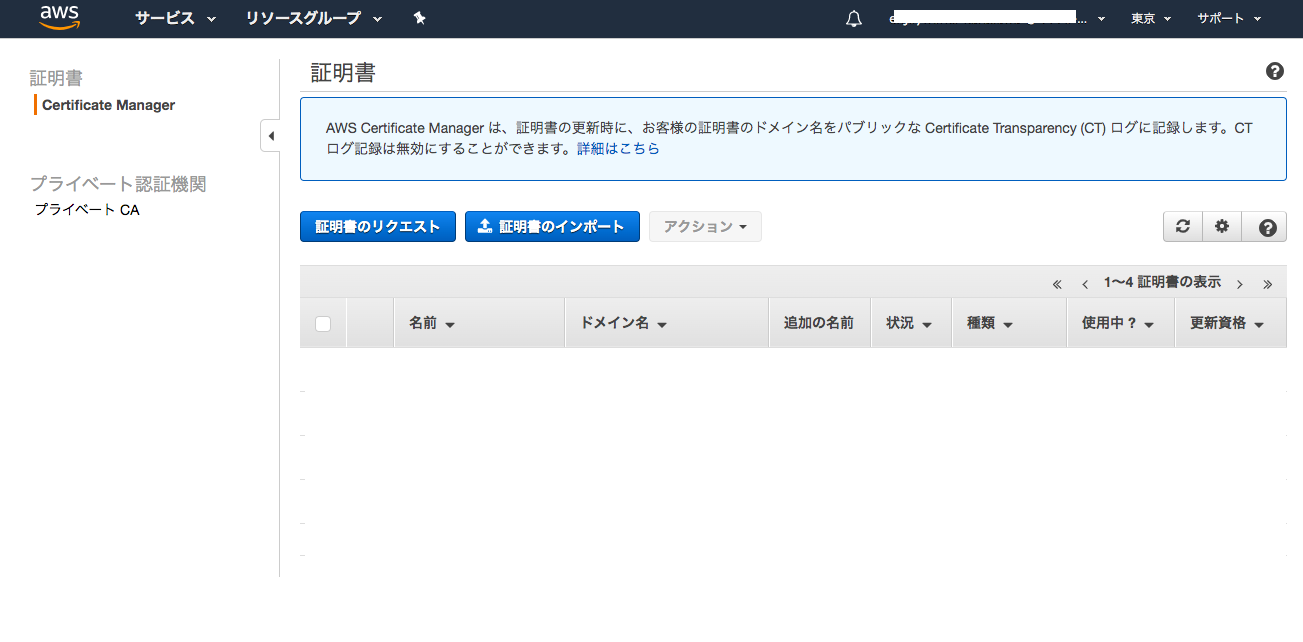The width and height of the screenshot is (1303, 642).
Task: Open the pinned shortcuts pin icon
Action: click(420, 18)
